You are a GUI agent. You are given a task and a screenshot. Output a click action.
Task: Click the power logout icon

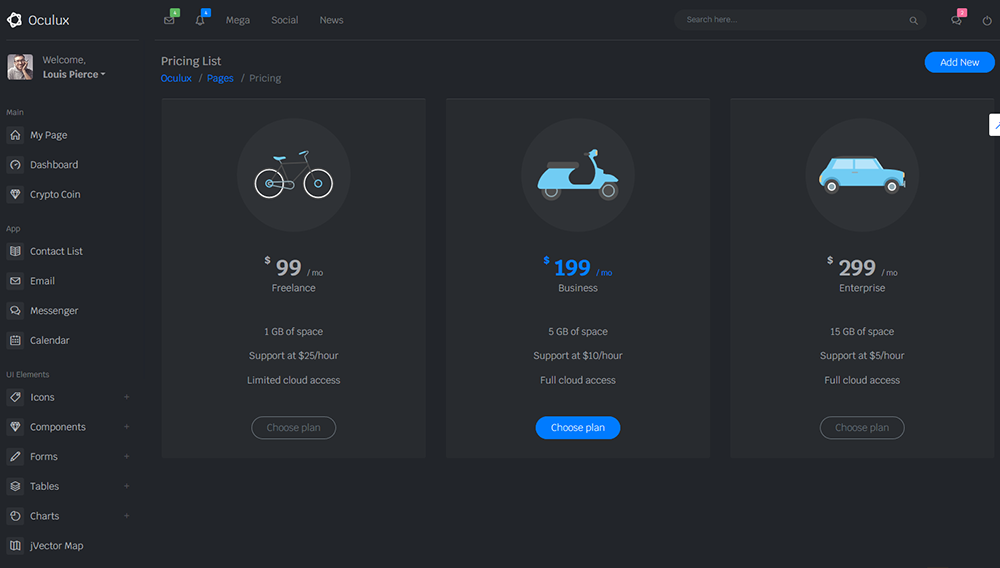pyautogui.click(x=987, y=20)
